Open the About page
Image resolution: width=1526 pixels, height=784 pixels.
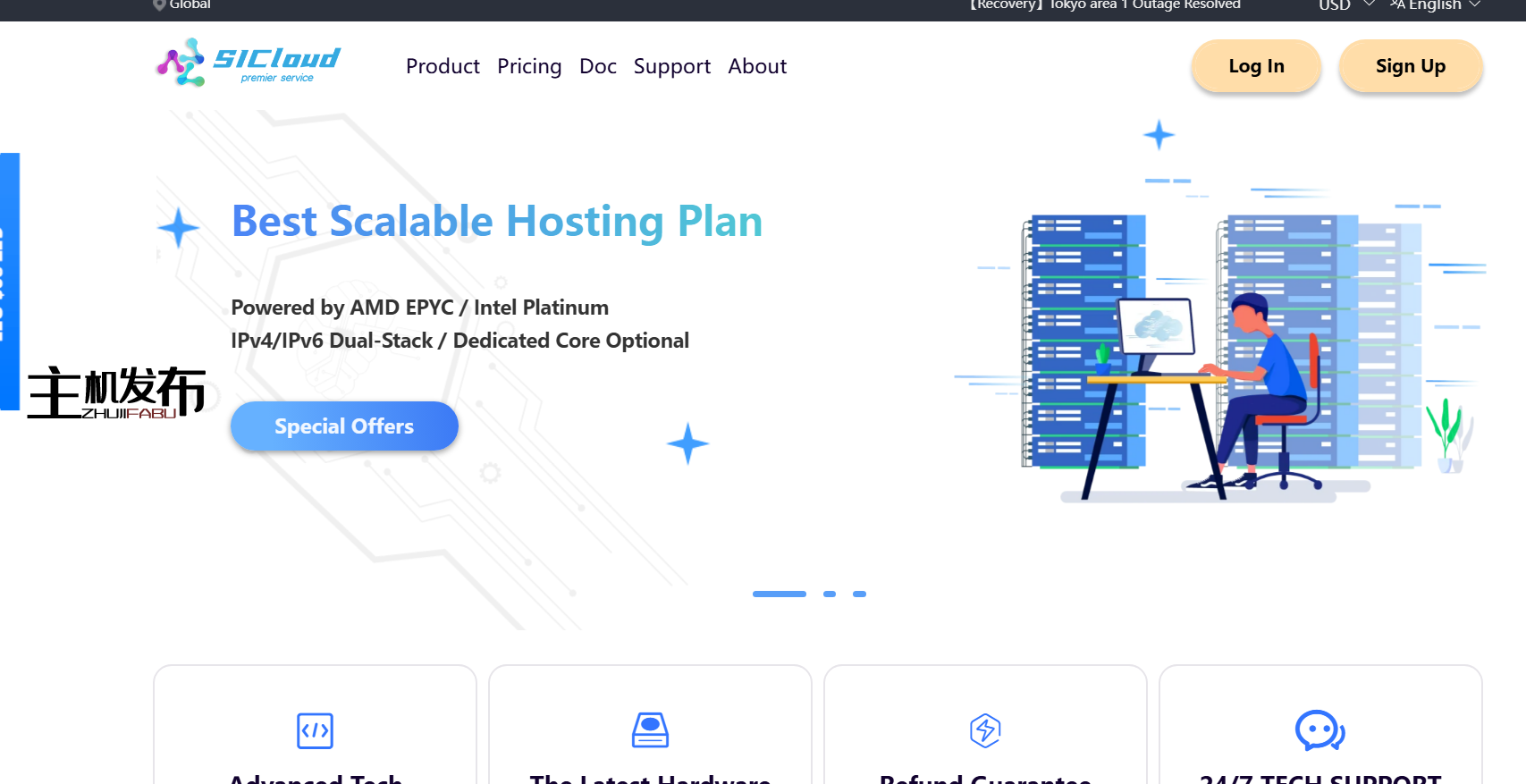(756, 66)
